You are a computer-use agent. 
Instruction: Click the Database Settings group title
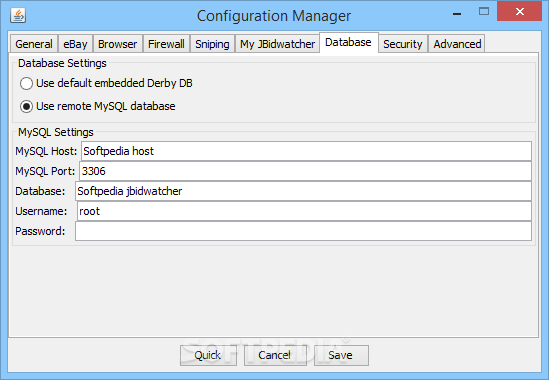click(x=62, y=63)
